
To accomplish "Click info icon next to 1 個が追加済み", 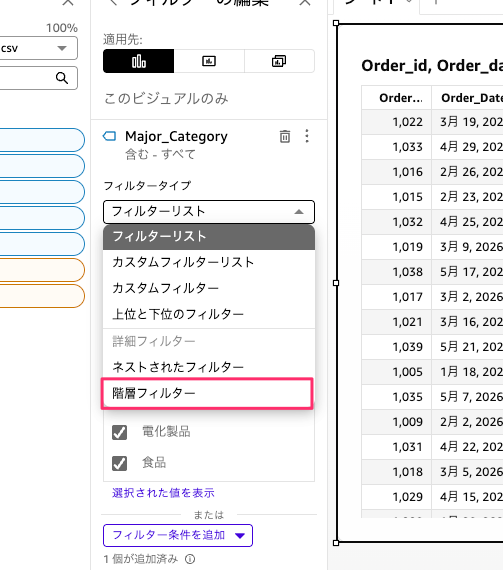I will pyautogui.click(x=190, y=559).
